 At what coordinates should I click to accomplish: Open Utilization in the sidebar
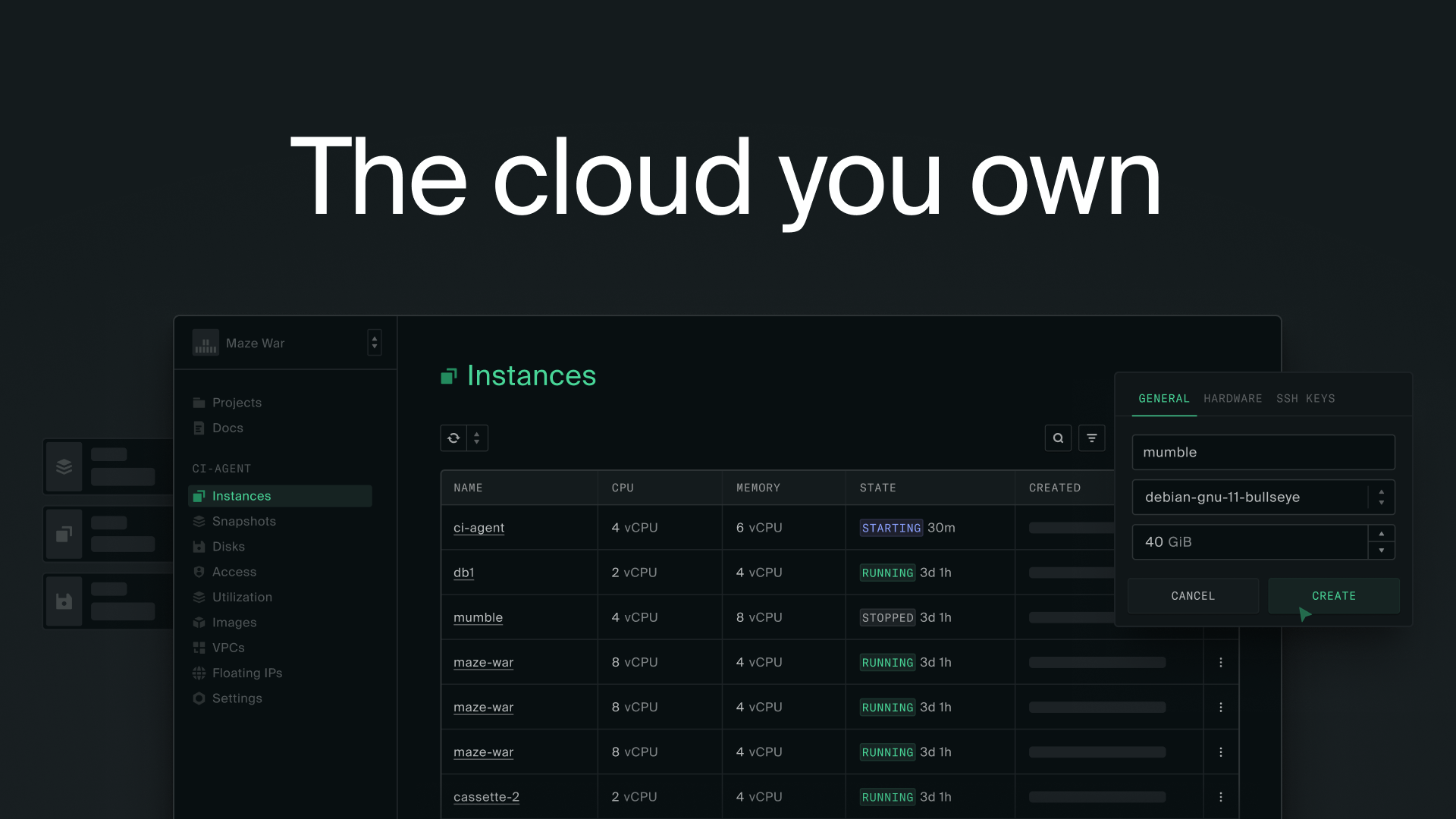click(x=242, y=598)
